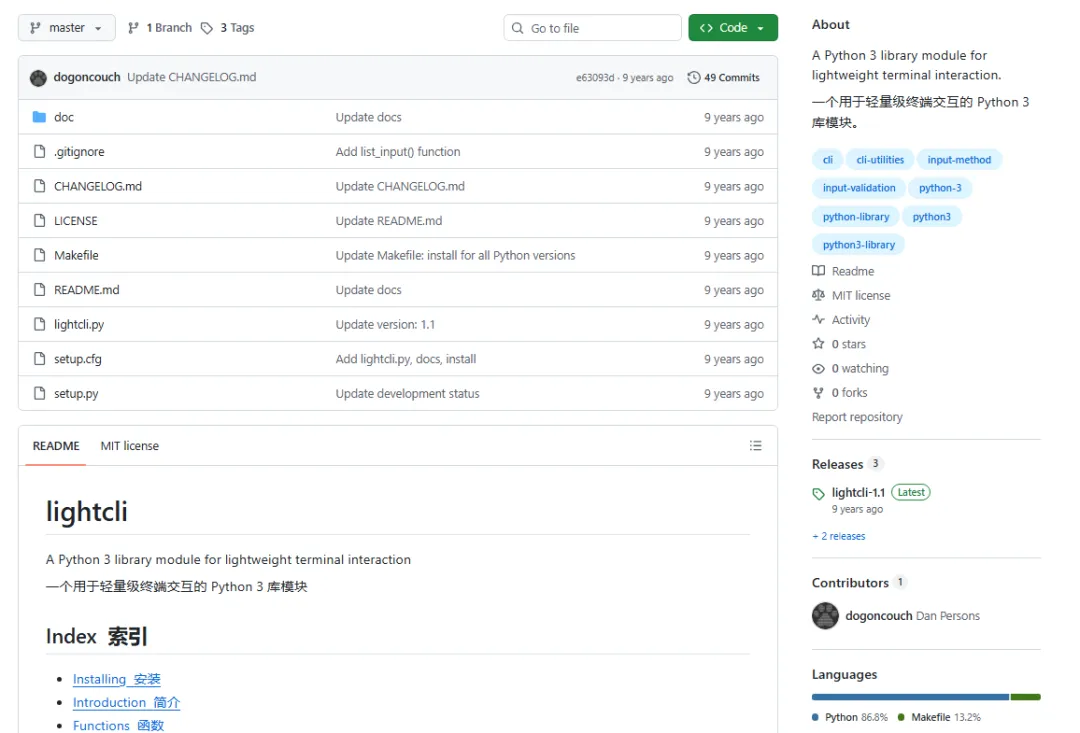Screen dimensions: 1080x733
Task: Click the clock history icon by Commits
Action: coord(694,78)
